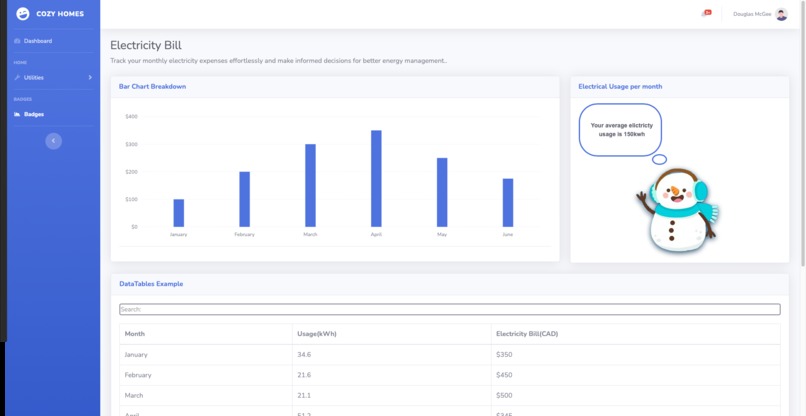Select the 'February' table cell

coord(206,375)
